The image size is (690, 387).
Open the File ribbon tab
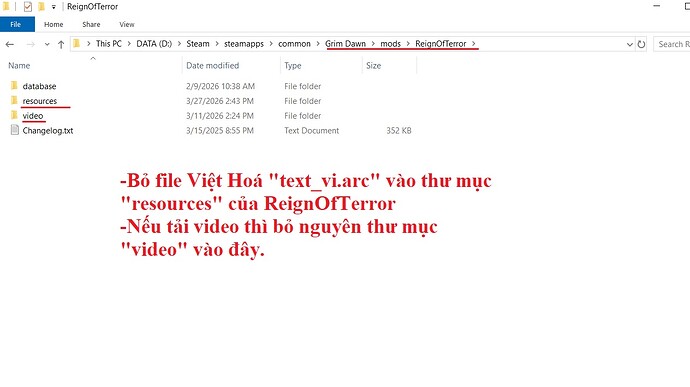17,24
